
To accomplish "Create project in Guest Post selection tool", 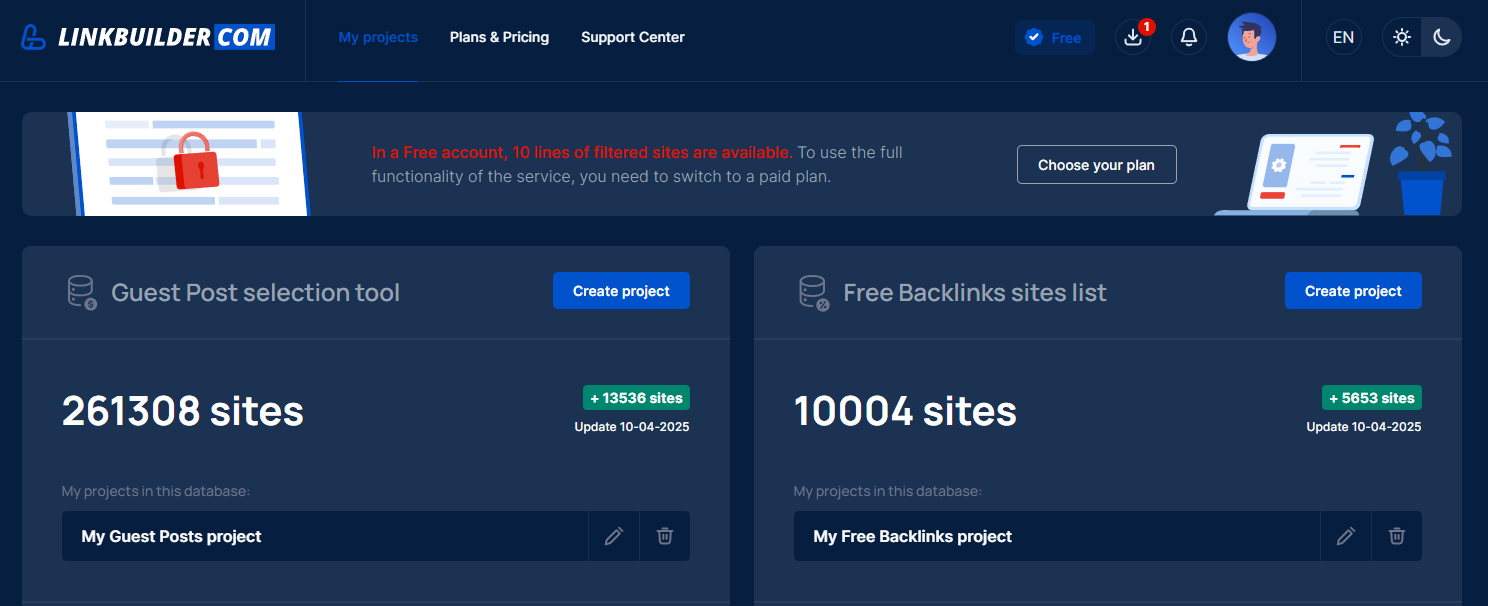I will pos(621,291).
